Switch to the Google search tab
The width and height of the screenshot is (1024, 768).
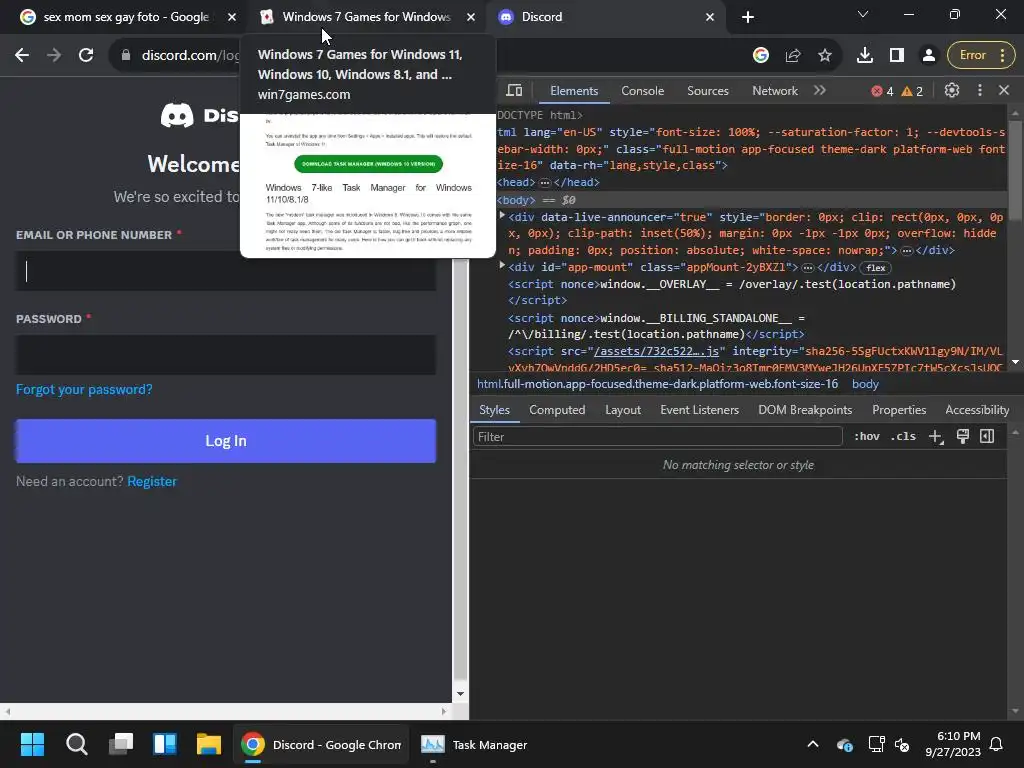point(124,17)
